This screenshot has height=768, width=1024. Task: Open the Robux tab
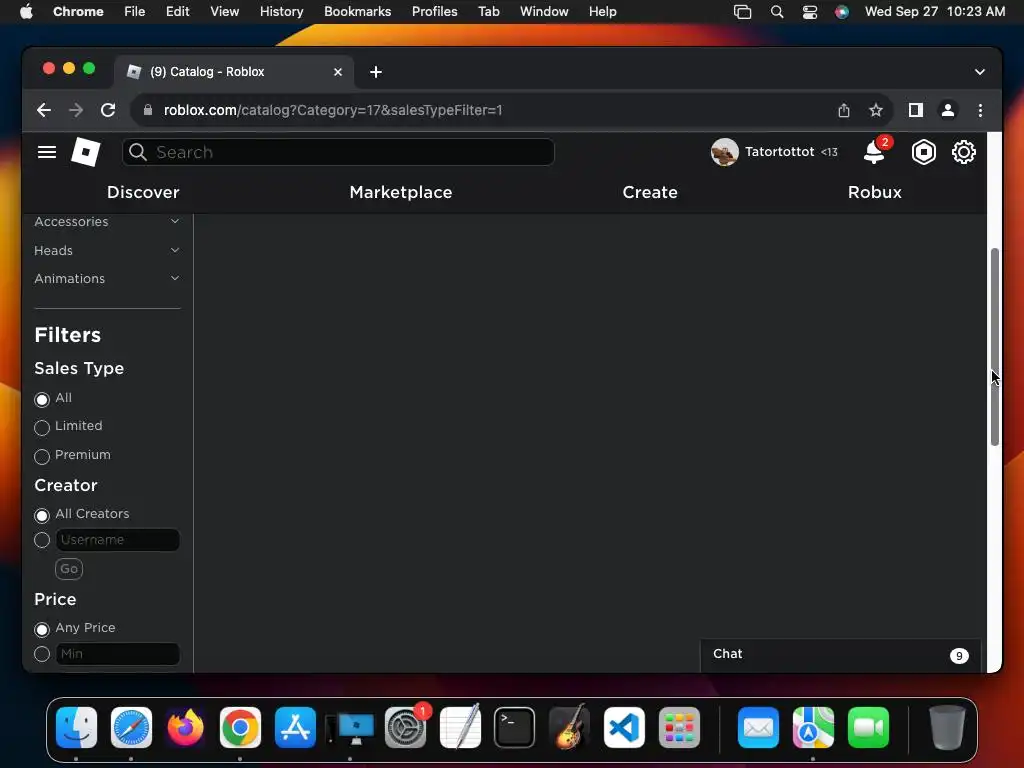pos(874,192)
